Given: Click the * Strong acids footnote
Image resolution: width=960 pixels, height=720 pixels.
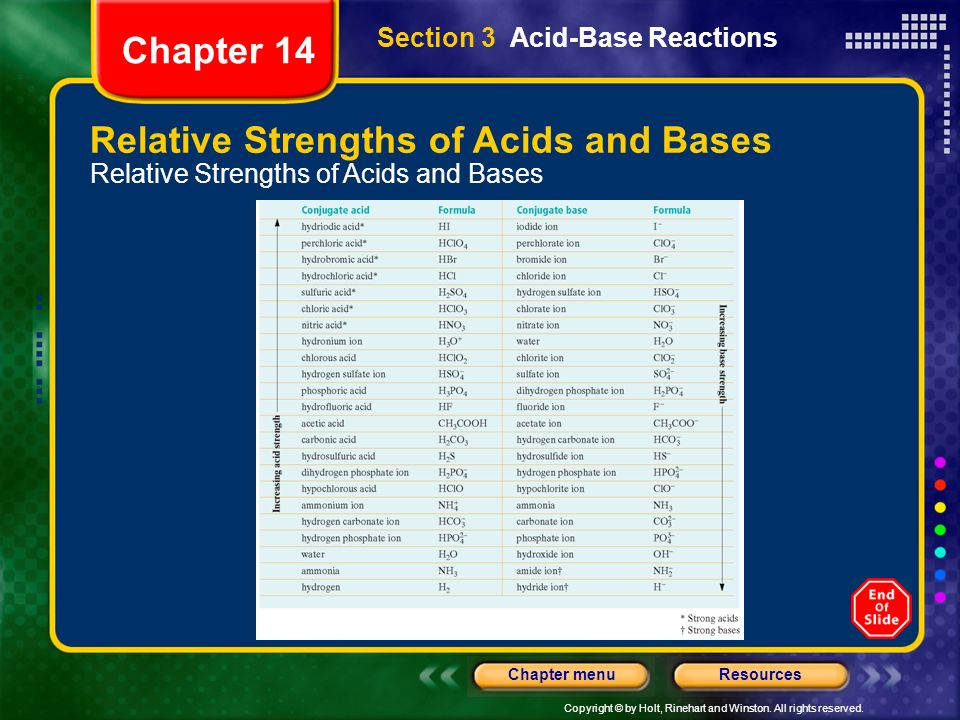Looking at the screenshot, I should pos(709,618).
